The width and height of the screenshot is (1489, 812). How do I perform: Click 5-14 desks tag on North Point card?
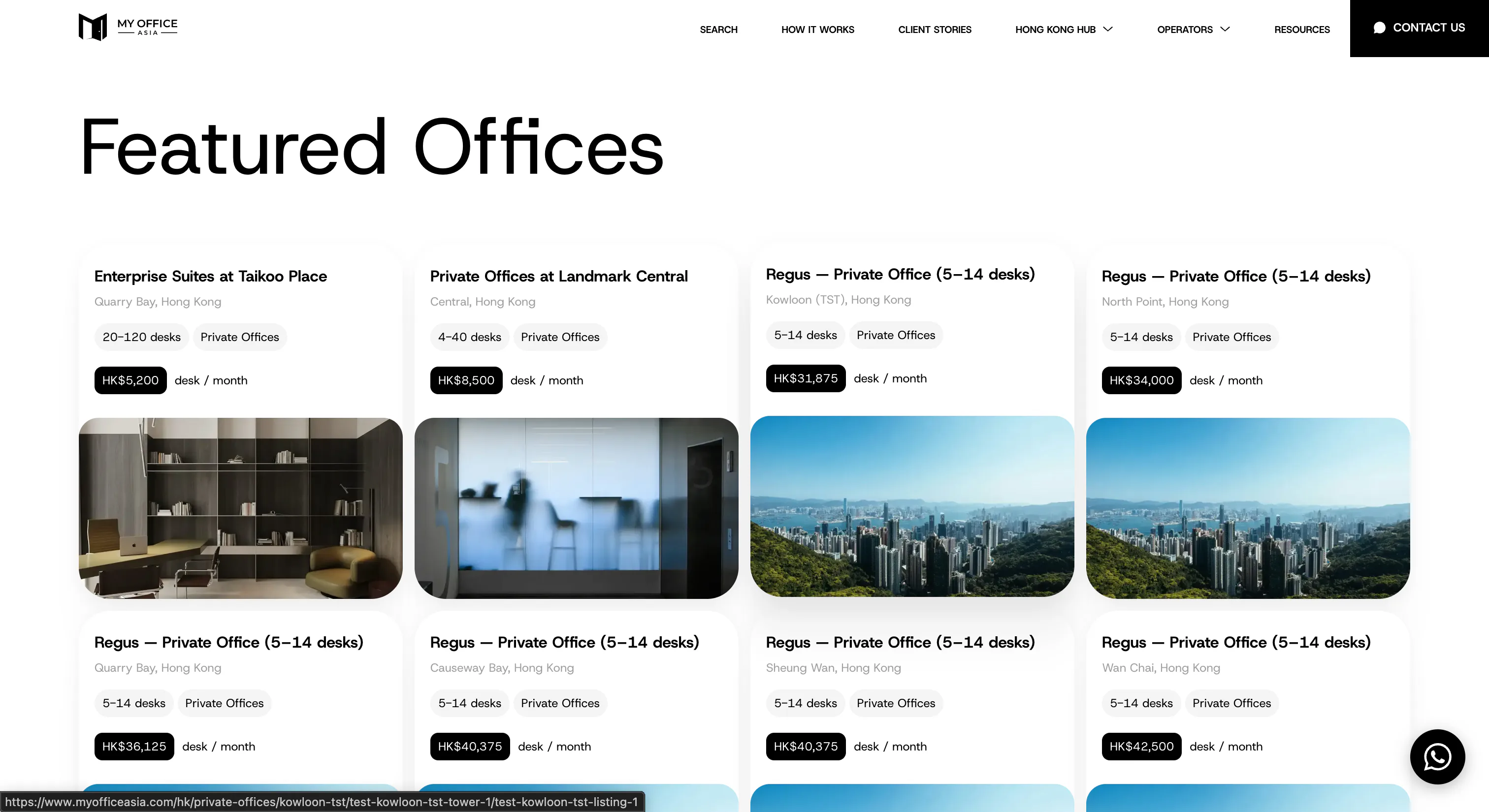[x=1141, y=337]
